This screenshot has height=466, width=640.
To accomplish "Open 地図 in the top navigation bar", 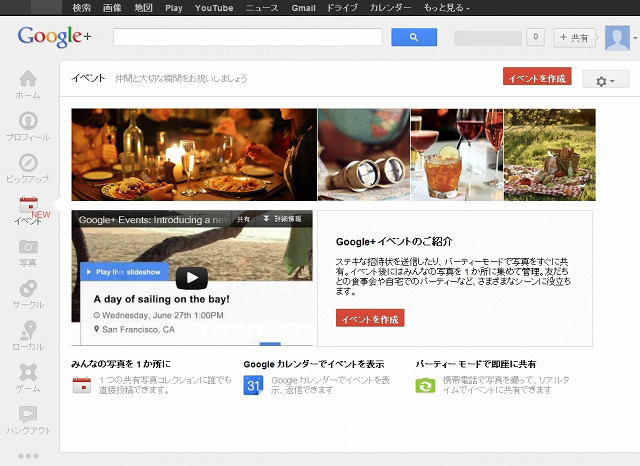I will click(143, 8).
